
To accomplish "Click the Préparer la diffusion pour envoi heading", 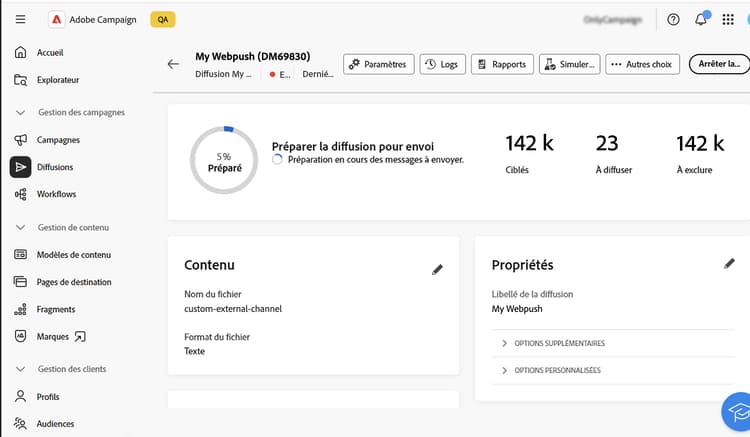I will point(353,146).
